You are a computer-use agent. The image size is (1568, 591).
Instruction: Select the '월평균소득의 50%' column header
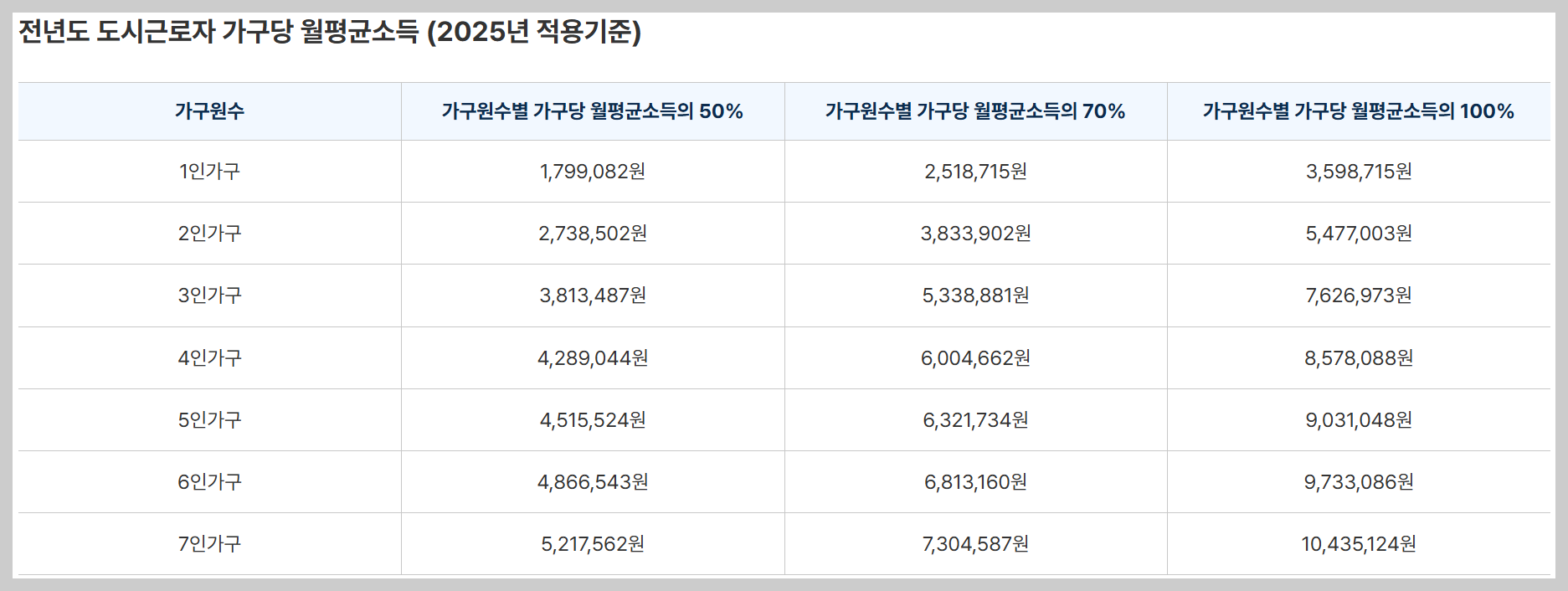593,111
